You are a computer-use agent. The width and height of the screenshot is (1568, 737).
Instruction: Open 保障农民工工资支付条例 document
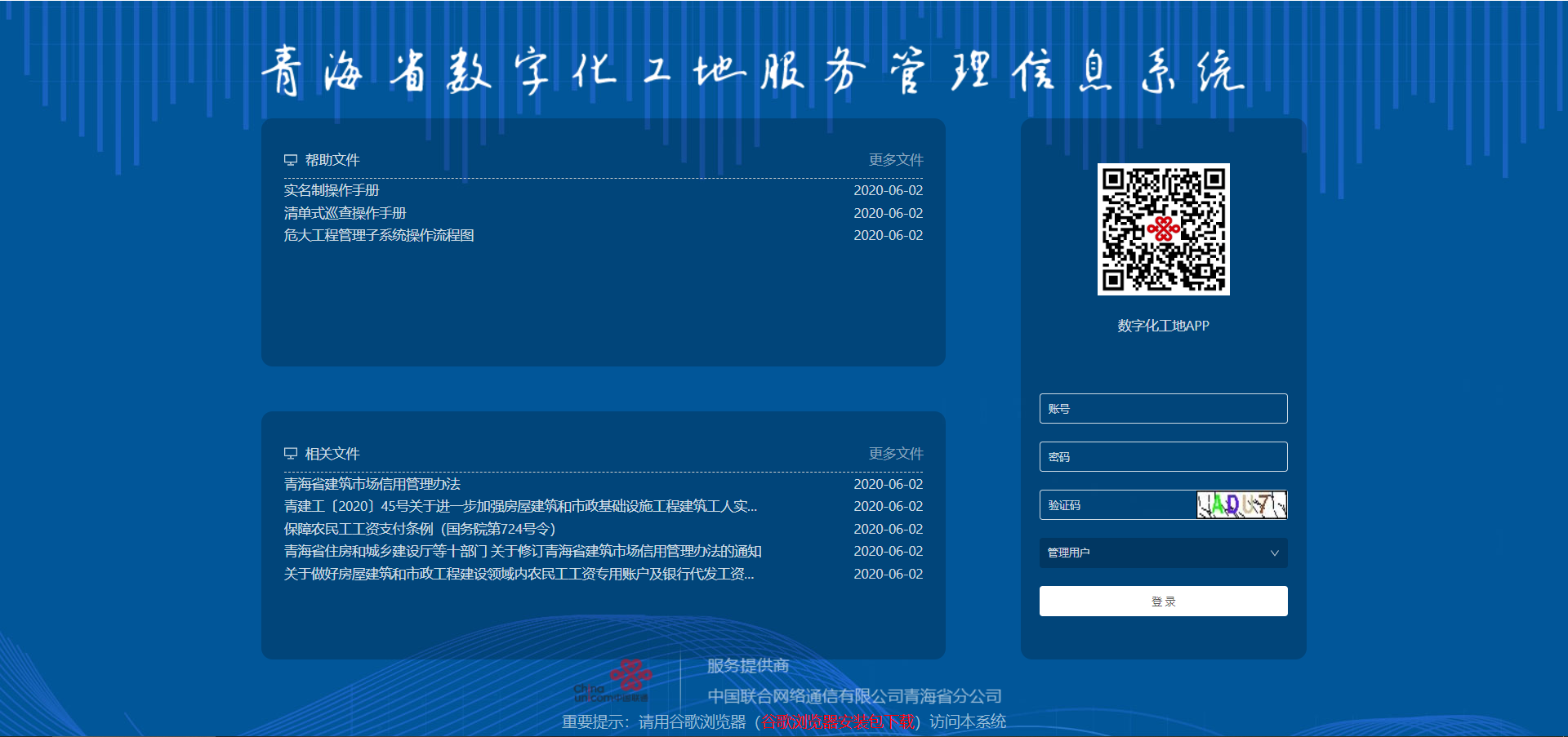tap(420, 529)
